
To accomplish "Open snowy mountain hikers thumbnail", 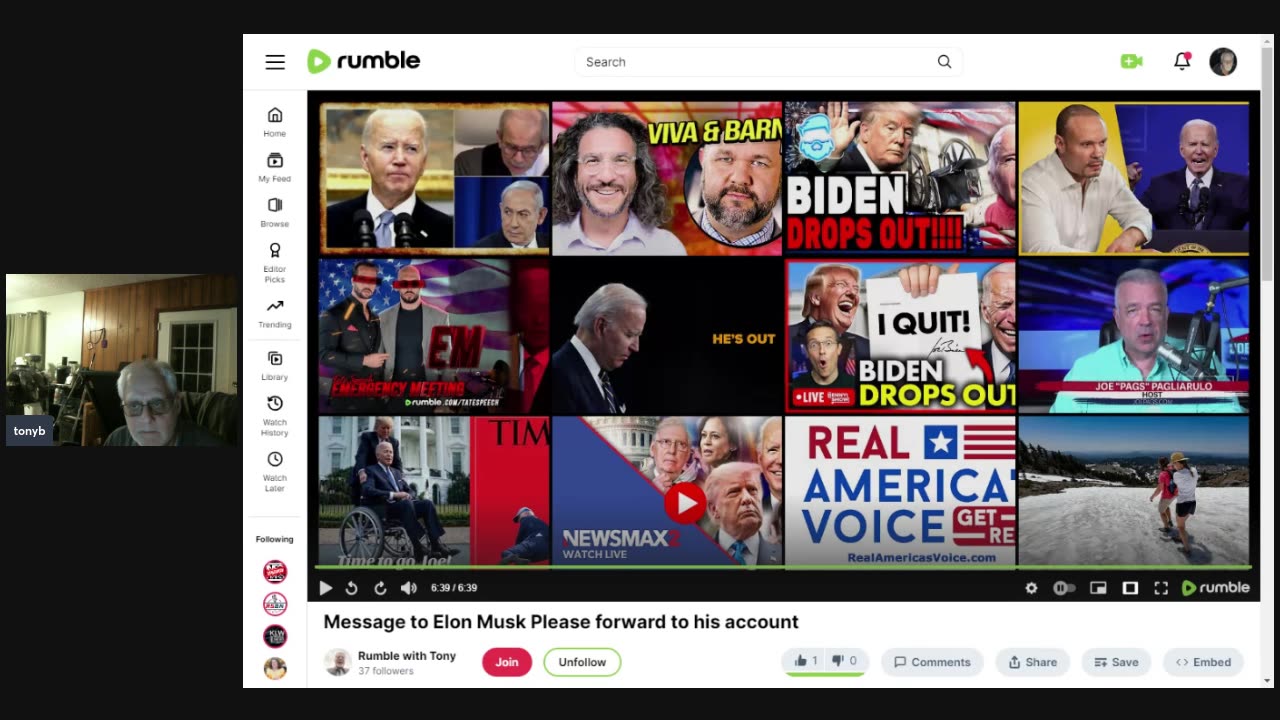I will (1134, 491).
